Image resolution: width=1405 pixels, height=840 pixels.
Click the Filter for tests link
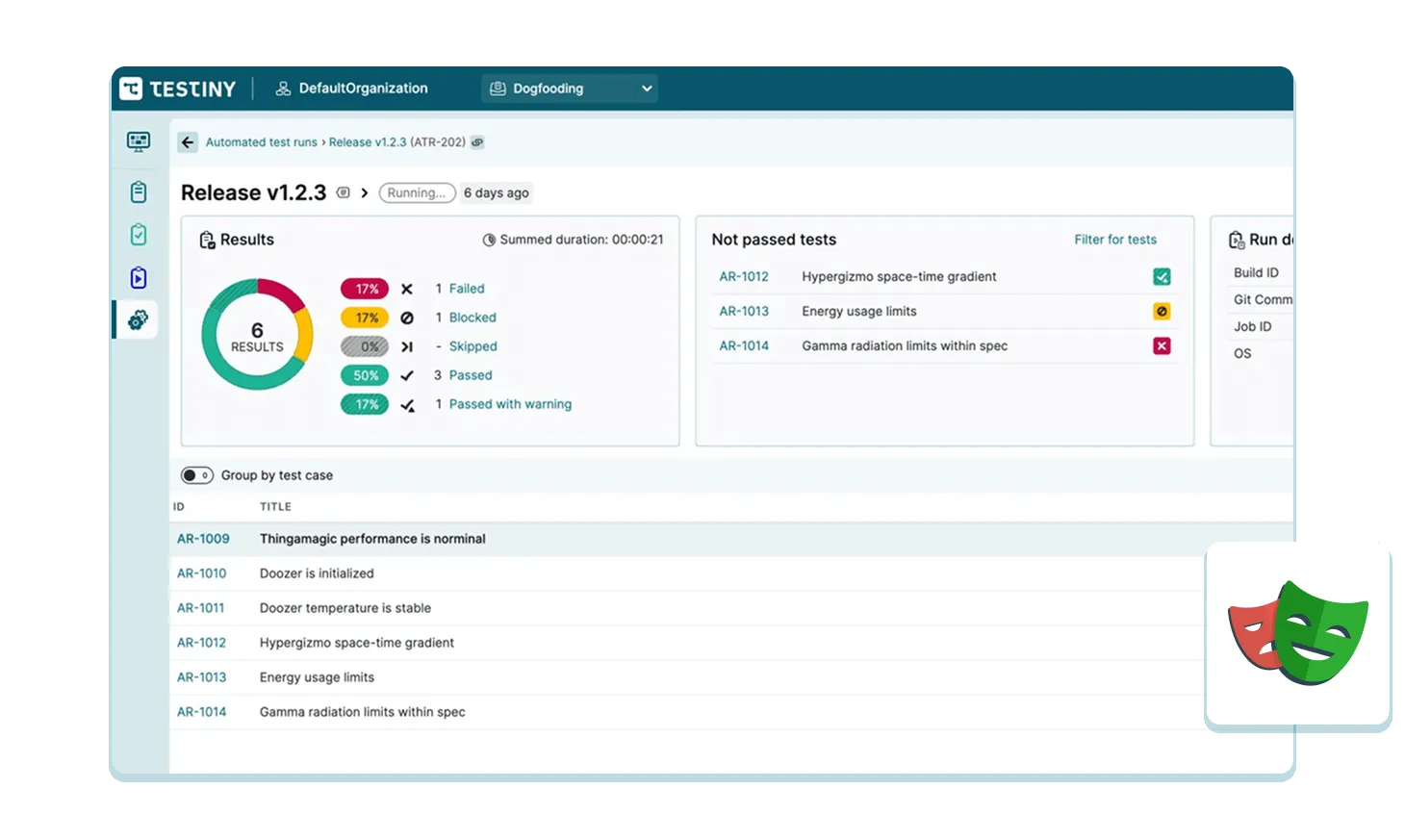pyautogui.click(x=1115, y=240)
